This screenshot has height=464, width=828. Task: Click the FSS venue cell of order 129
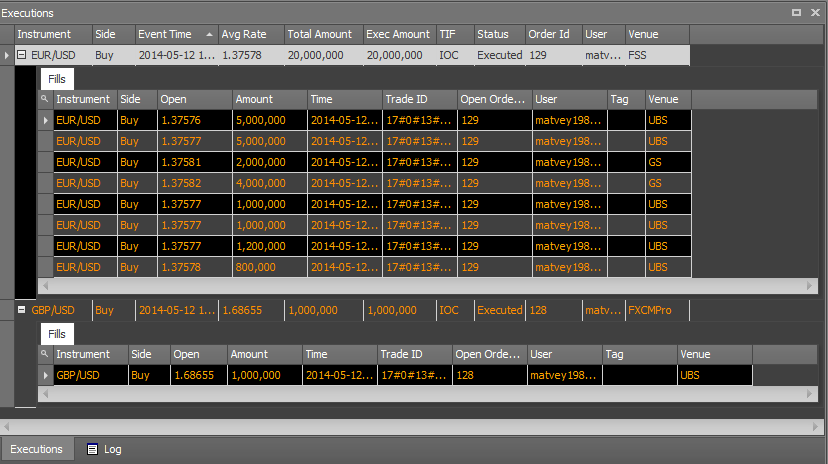(x=657, y=55)
